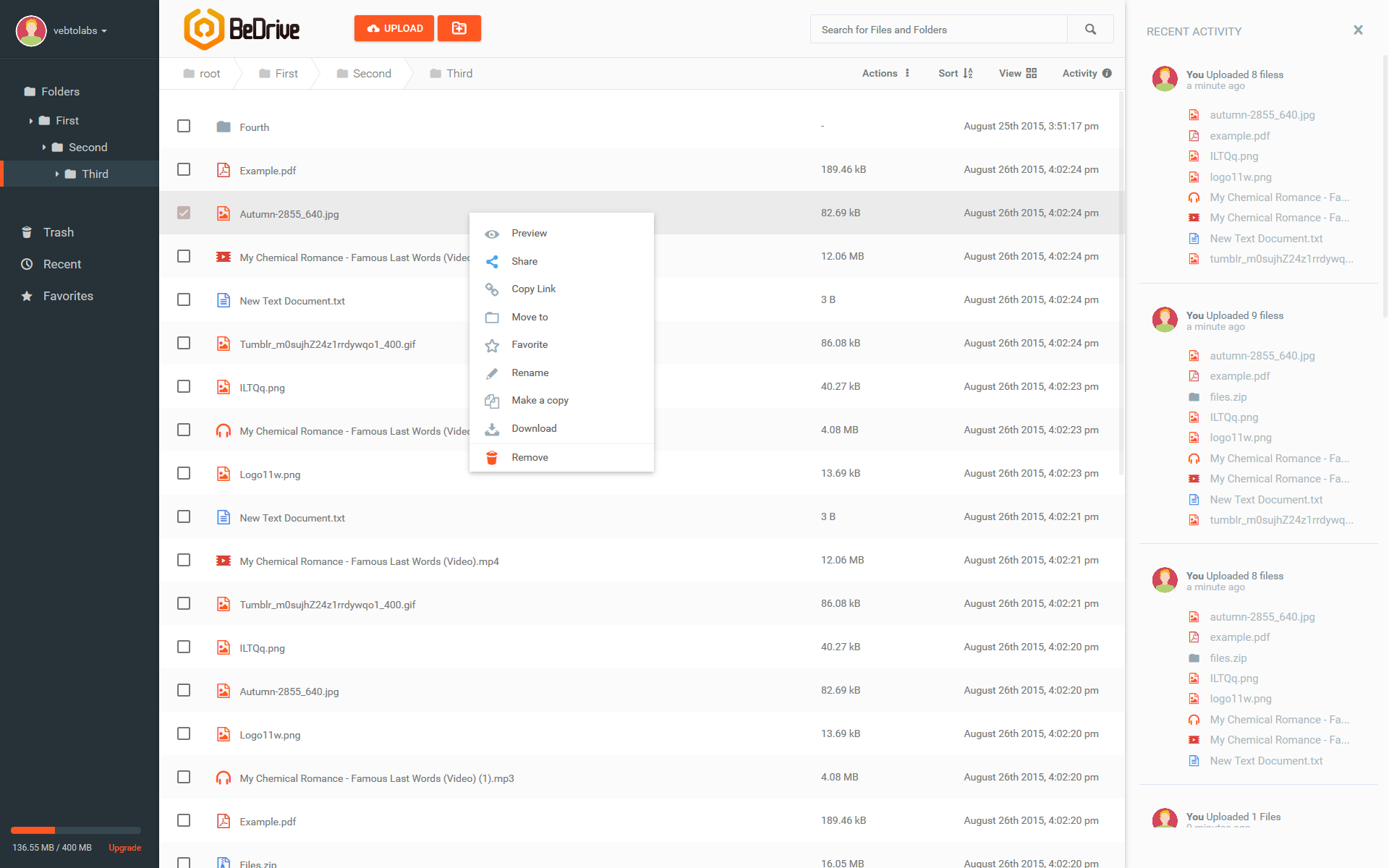The height and width of the screenshot is (868, 1389).
Task: Click the search magnifier icon
Action: pyautogui.click(x=1090, y=30)
